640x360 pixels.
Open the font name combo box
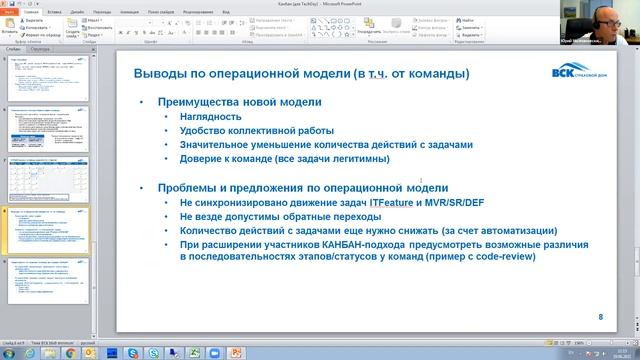pos(135,23)
